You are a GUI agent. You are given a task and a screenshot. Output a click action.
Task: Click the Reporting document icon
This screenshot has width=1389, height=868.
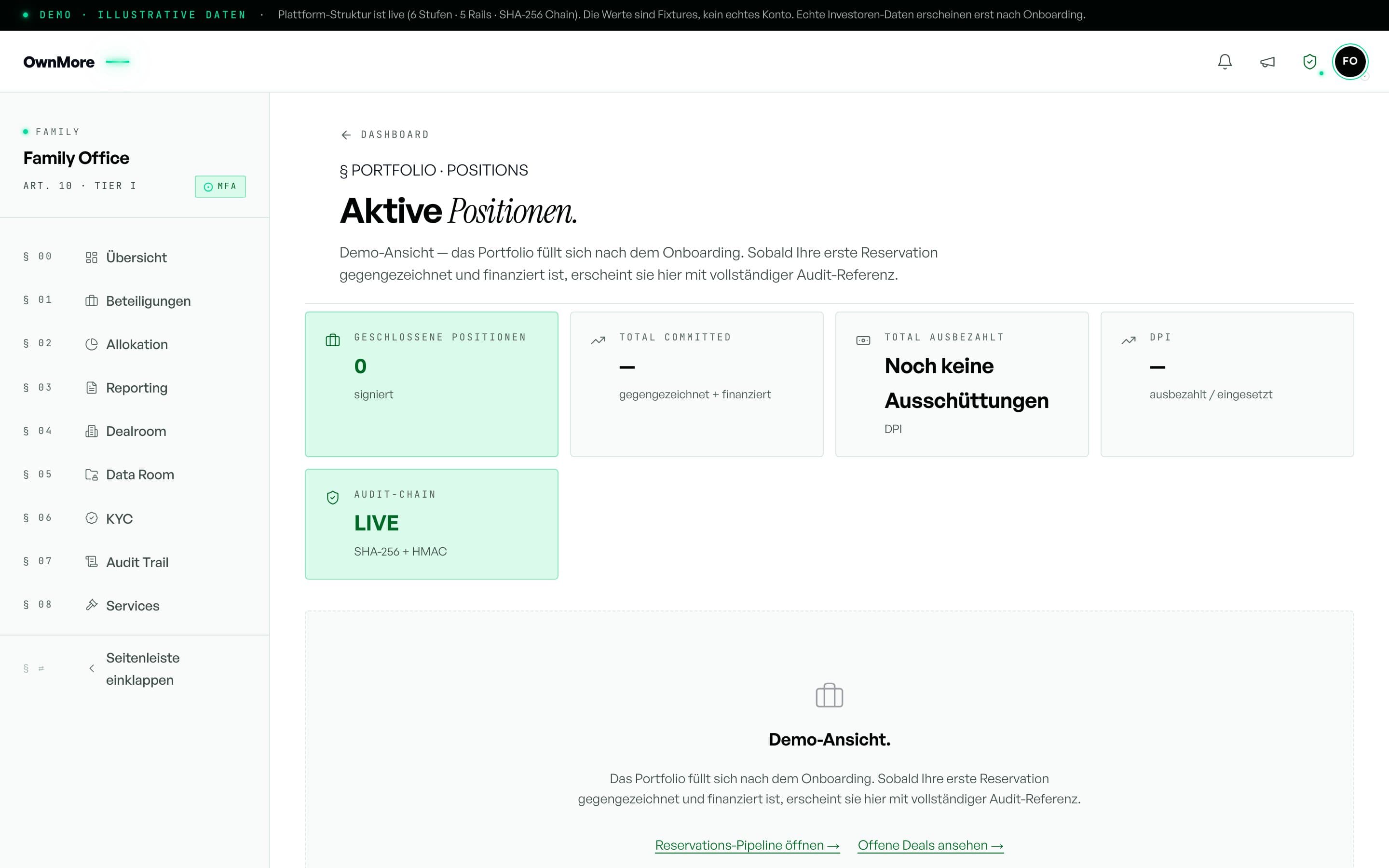[91, 388]
